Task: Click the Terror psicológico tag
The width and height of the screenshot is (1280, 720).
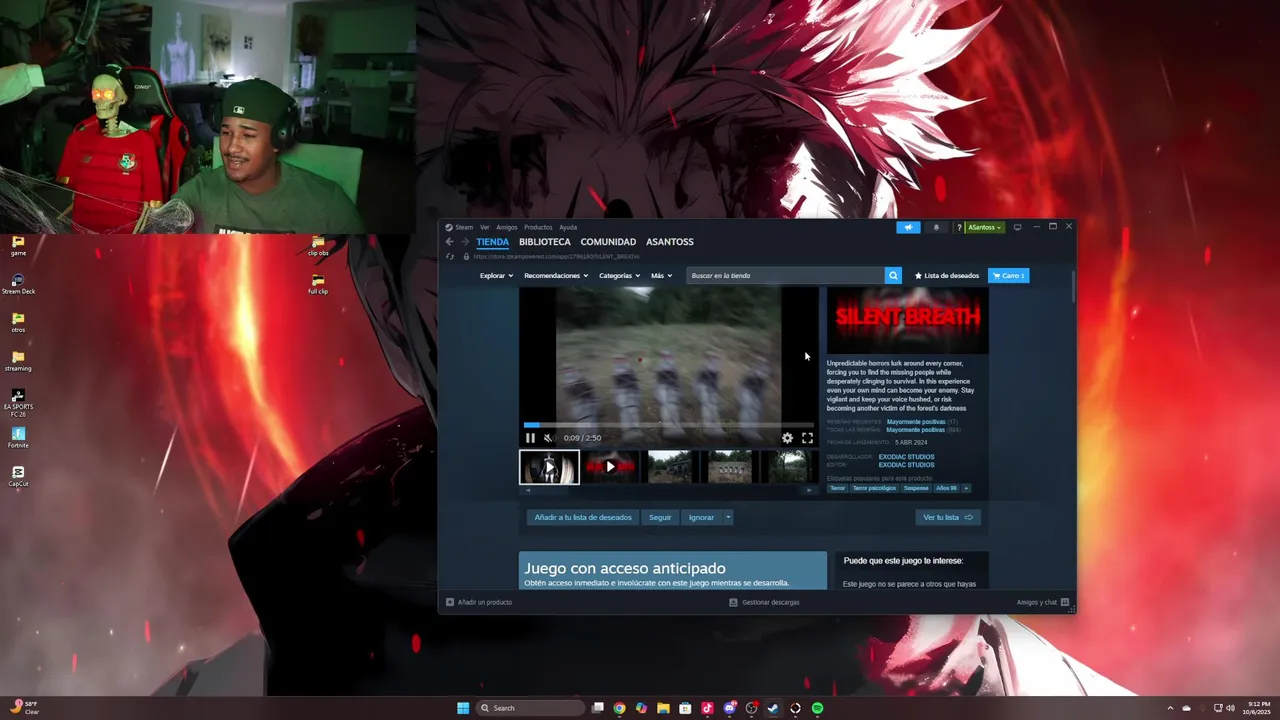Action: [874, 488]
